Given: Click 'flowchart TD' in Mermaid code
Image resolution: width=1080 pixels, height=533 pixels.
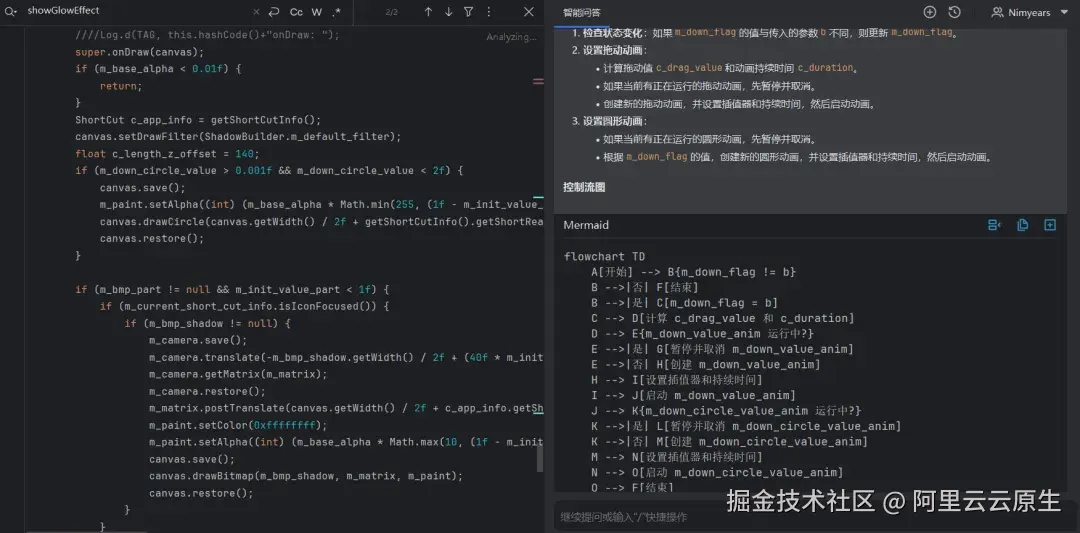Looking at the screenshot, I should pos(604,256).
